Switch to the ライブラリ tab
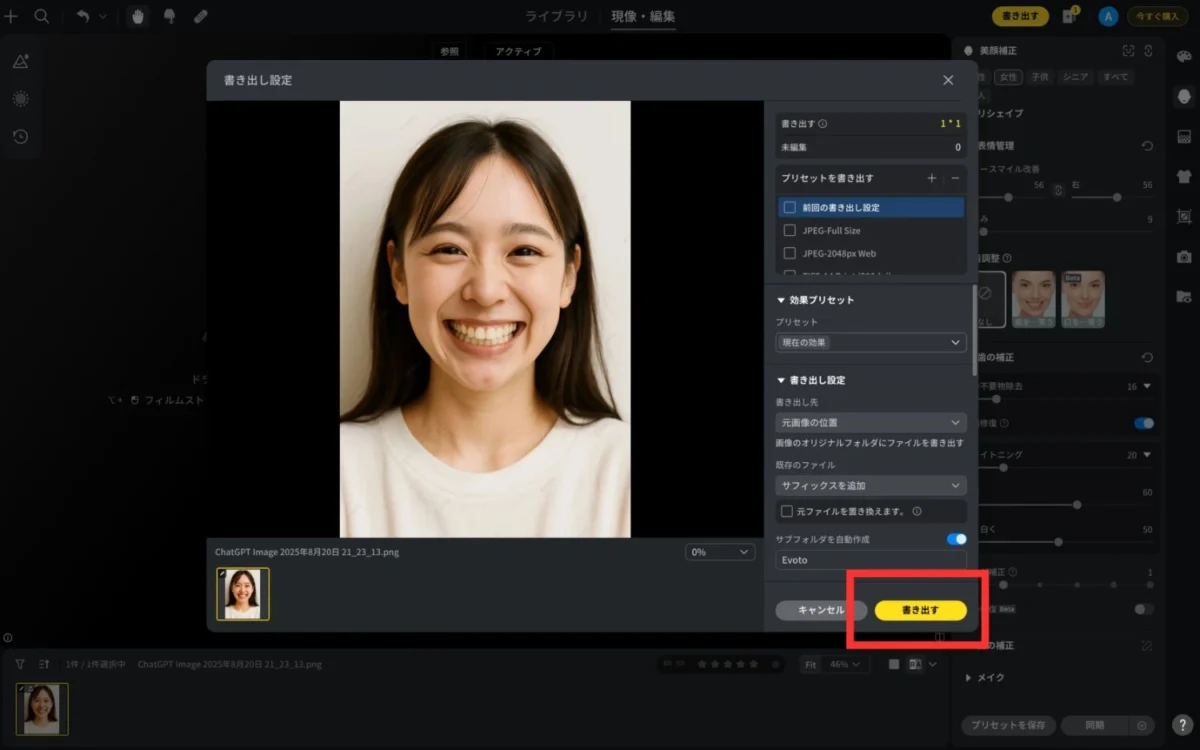The width and height of the screenshot is (1200, 750). (556, 16)
